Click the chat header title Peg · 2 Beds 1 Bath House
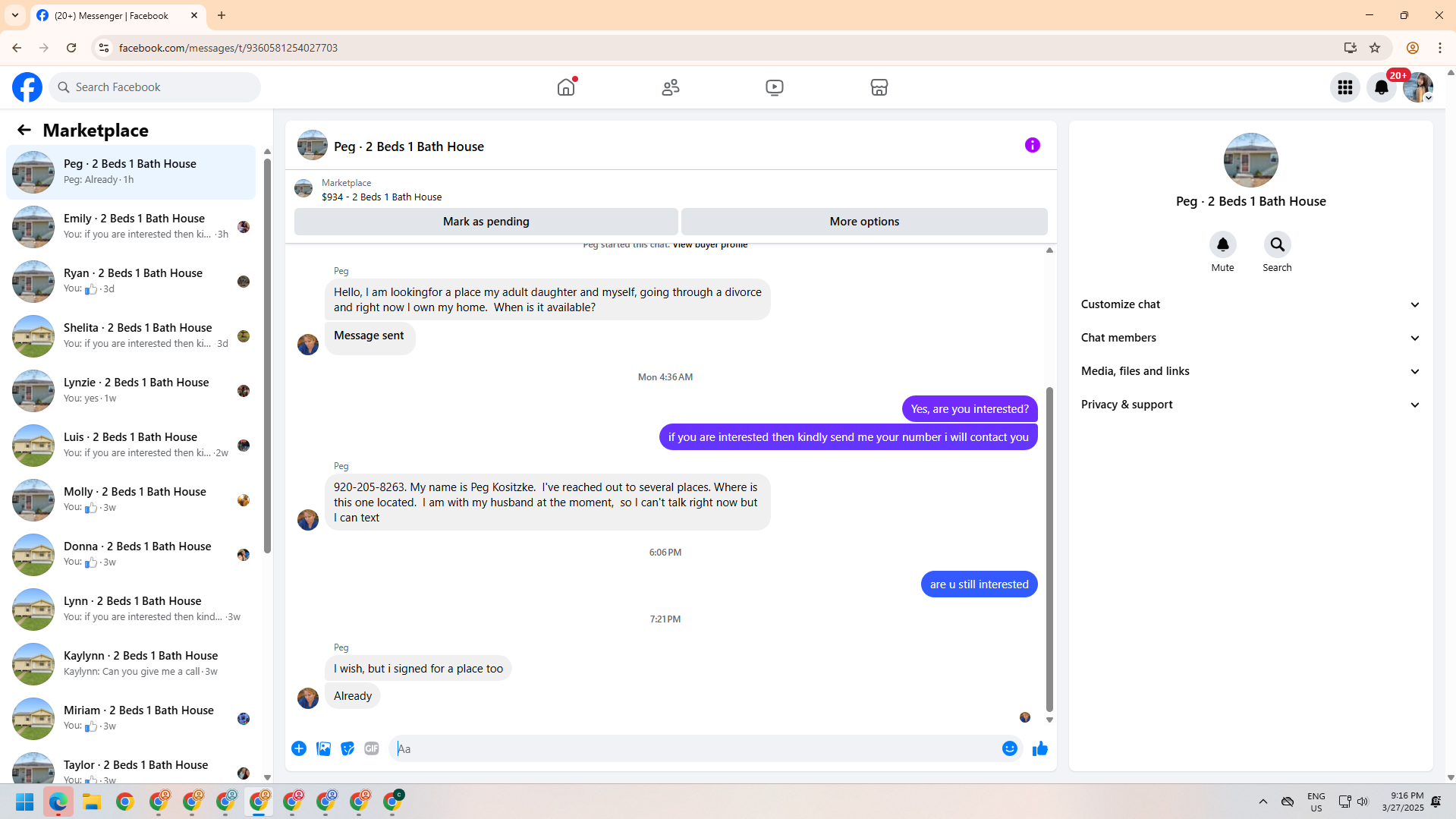 tap(409, 146)
